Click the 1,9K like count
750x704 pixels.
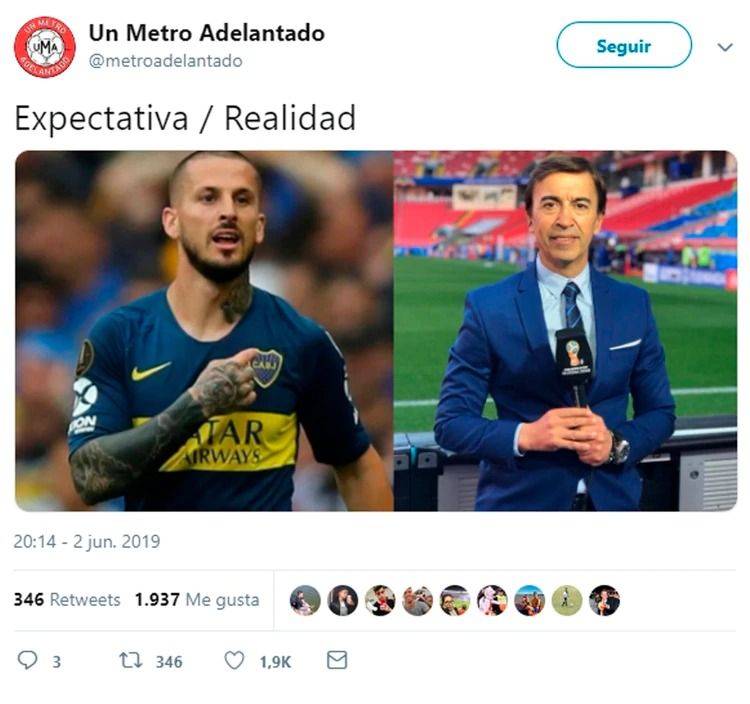275,662
